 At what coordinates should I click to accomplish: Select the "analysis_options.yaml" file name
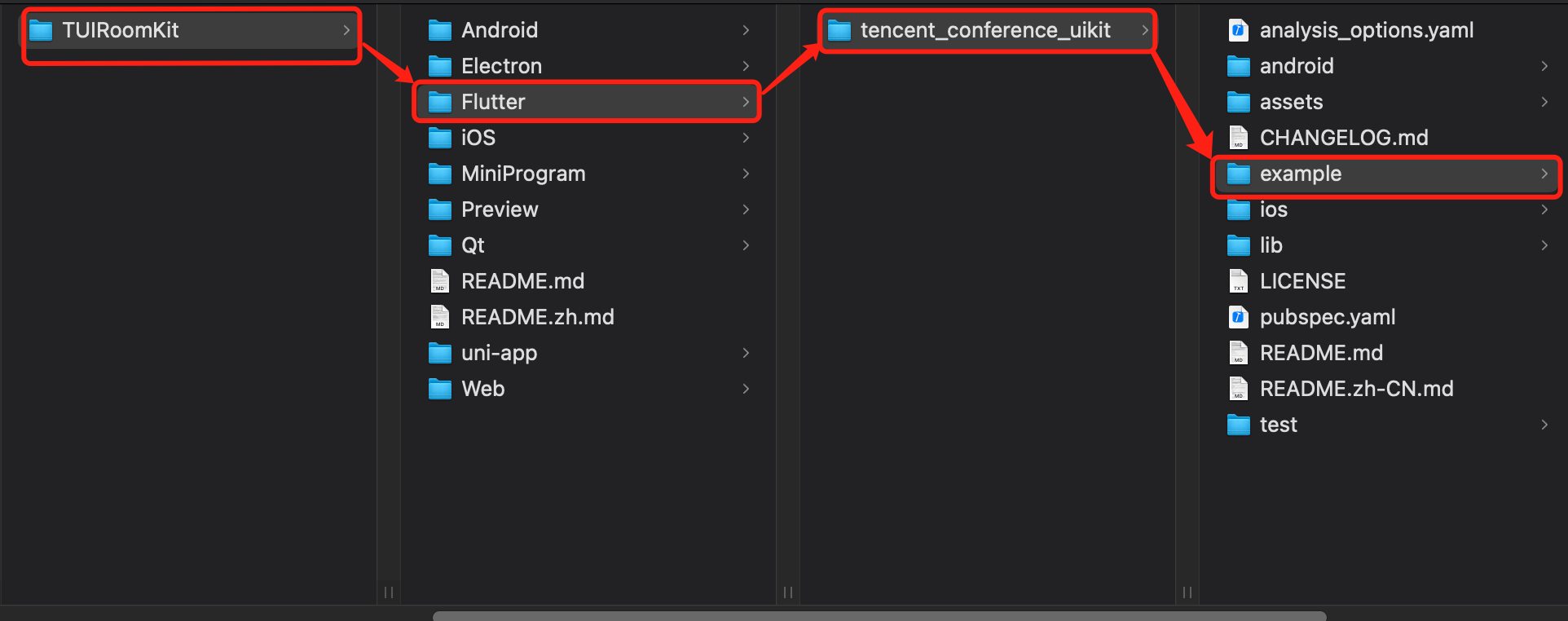tap(1367, 30)
